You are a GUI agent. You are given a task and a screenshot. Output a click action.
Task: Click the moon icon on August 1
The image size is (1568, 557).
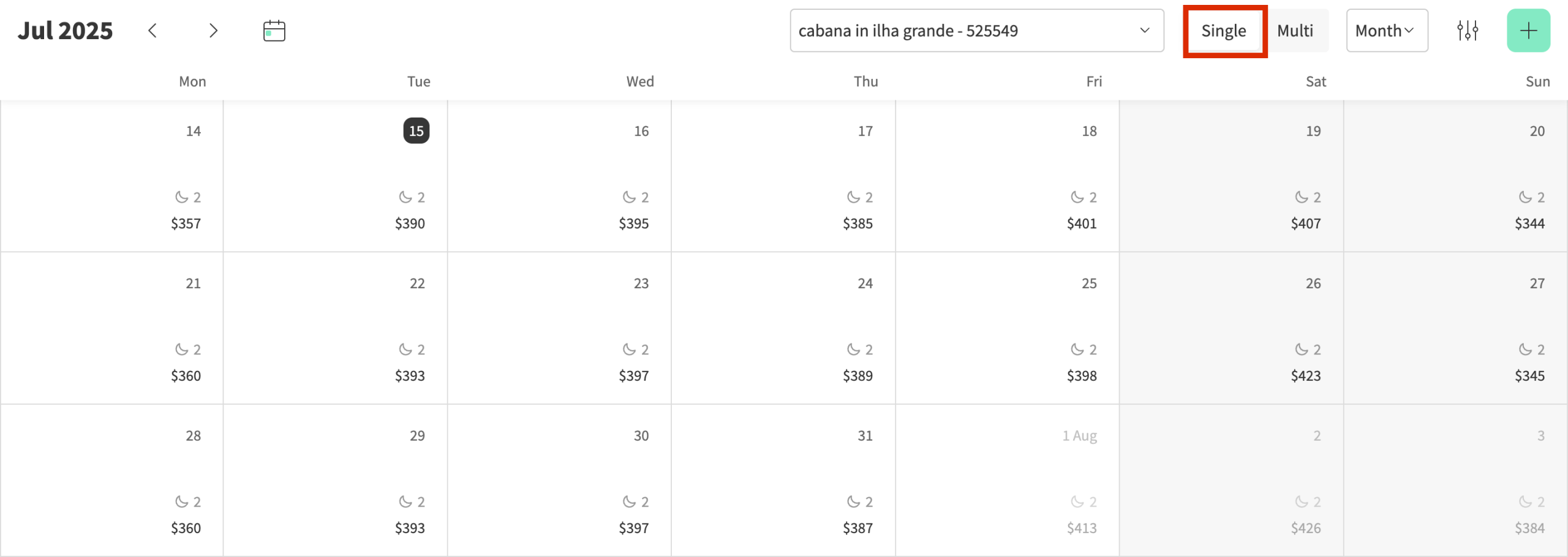pyautogui.click(x=1077, y=501)
